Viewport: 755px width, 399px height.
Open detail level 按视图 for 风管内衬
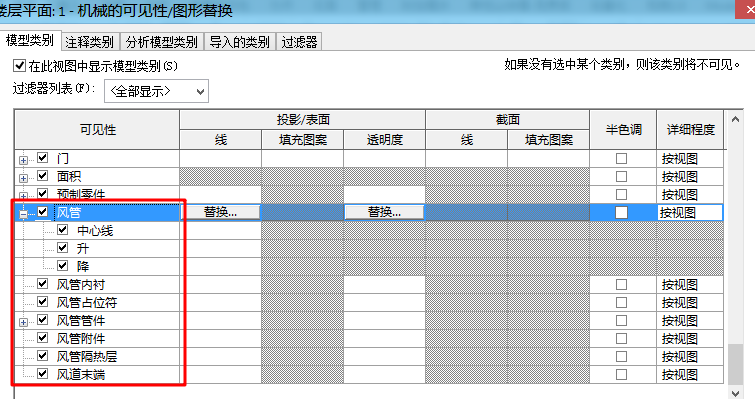pos(690,285)
